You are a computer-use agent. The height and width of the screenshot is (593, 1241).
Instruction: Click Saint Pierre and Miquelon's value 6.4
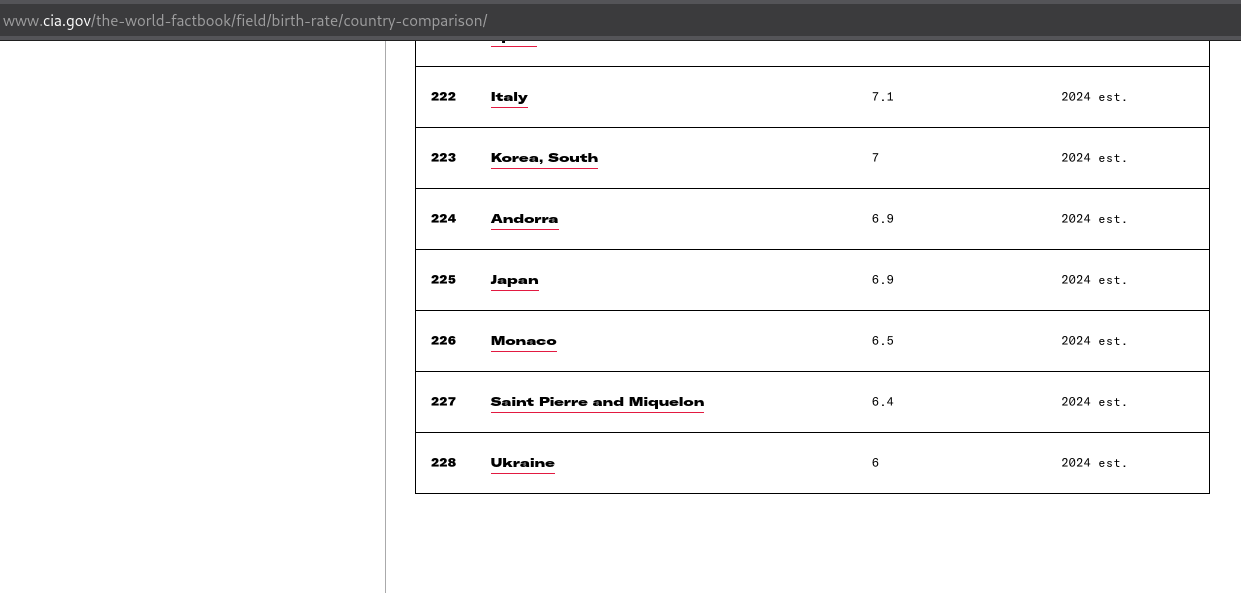pyautogui.click(x=882, y=402)
